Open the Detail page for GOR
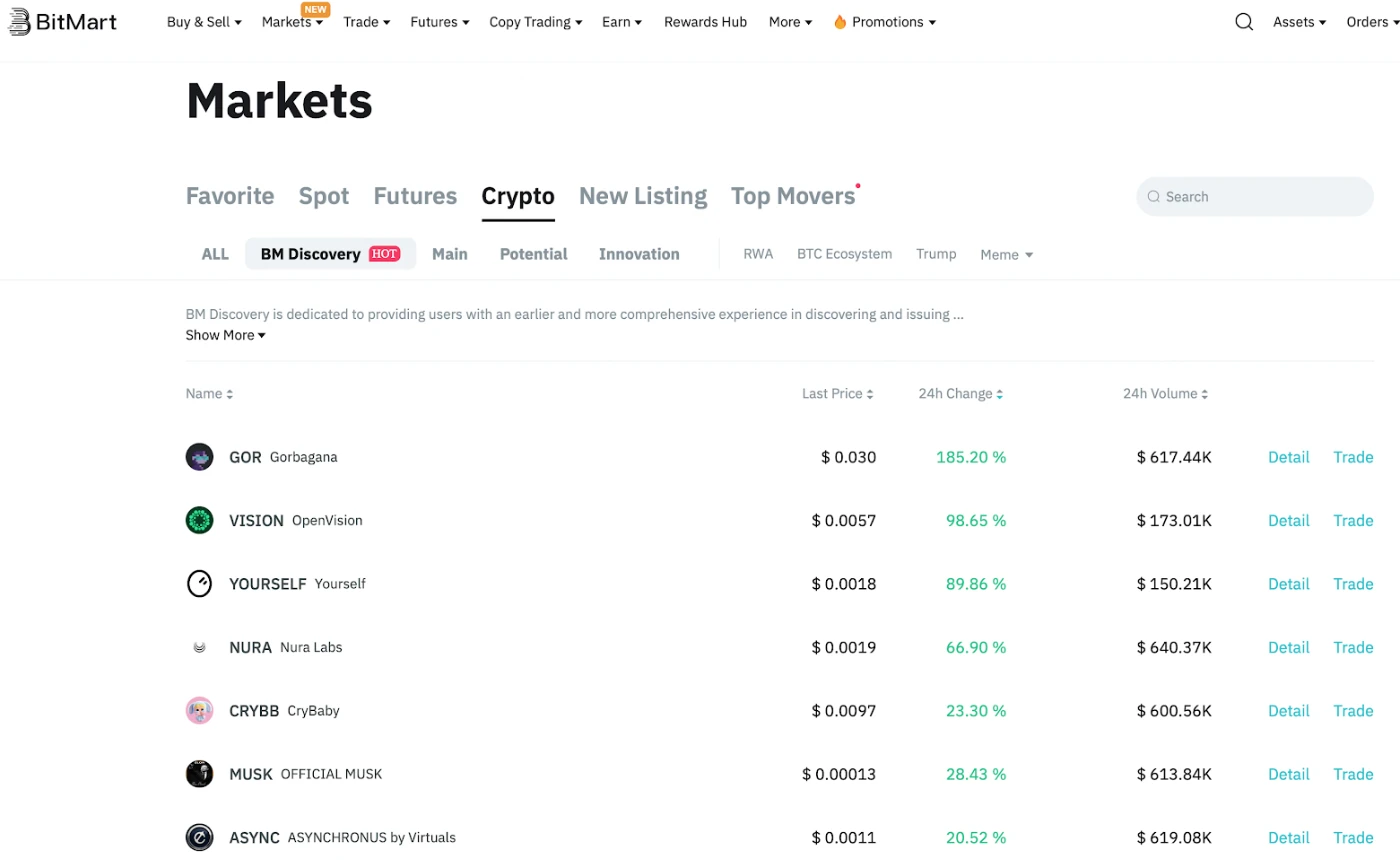The width and height of the screenshot is (1400, 860). click(x=1288, y=456)
